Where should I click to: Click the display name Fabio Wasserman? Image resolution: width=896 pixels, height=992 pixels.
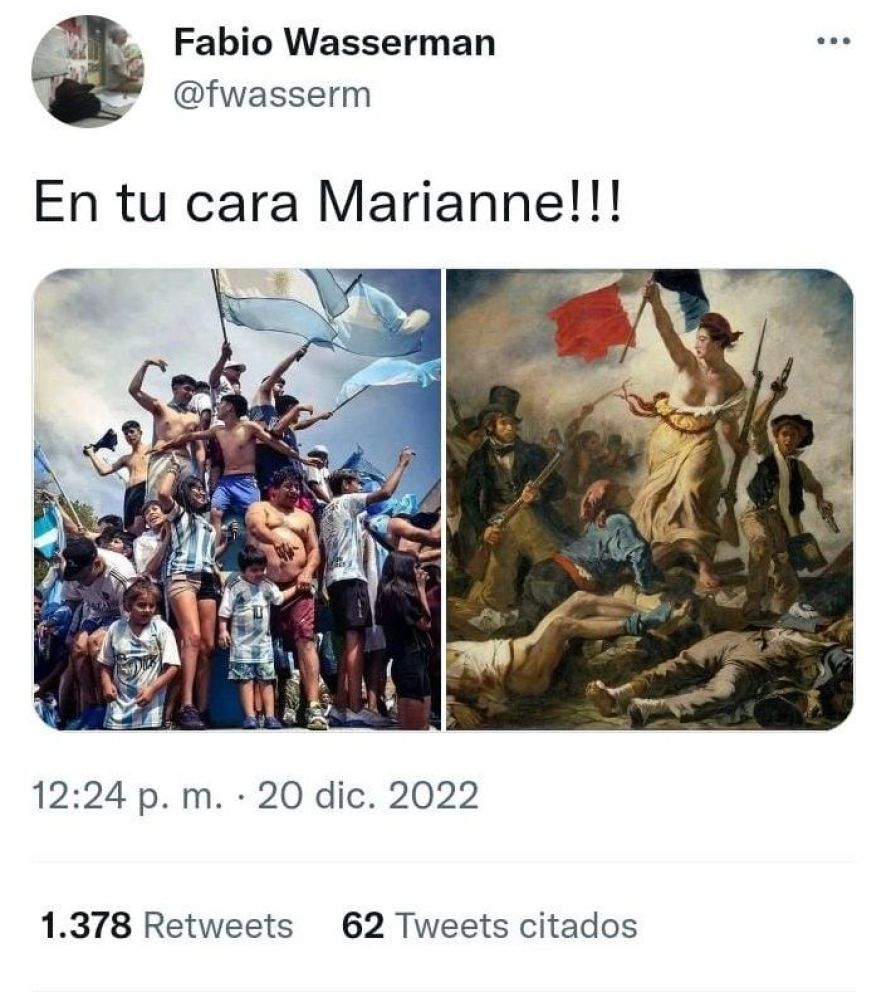(x=334, y=43)
